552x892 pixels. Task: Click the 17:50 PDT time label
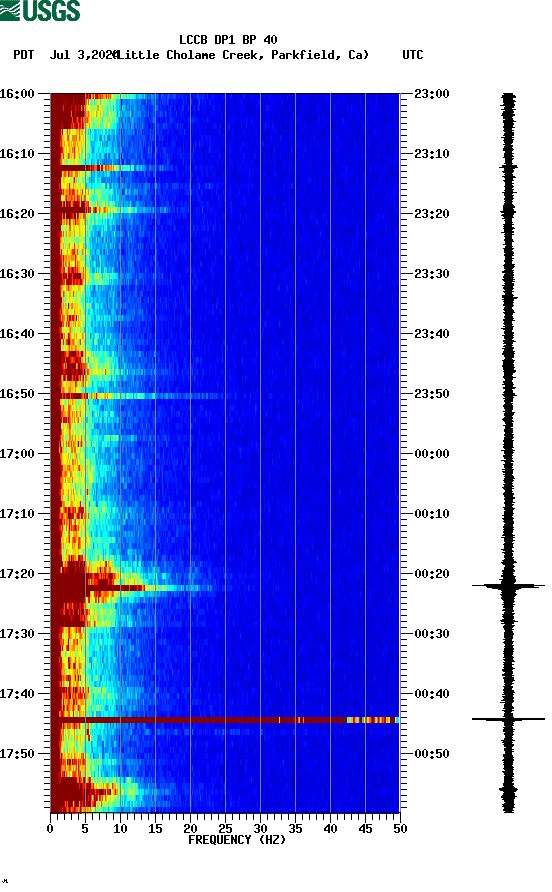pyautogui.click(x=17, y=754)
